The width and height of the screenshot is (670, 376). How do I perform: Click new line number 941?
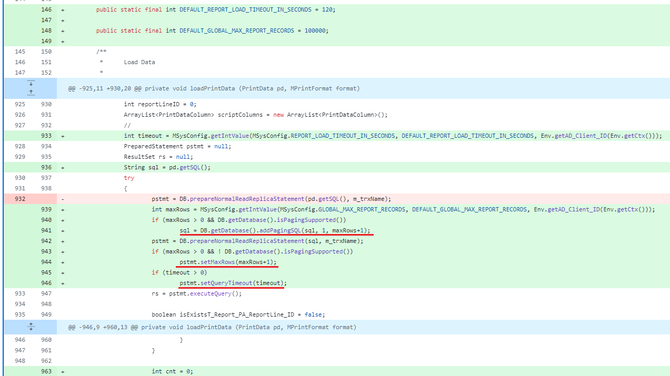click(x=46, y=231)
